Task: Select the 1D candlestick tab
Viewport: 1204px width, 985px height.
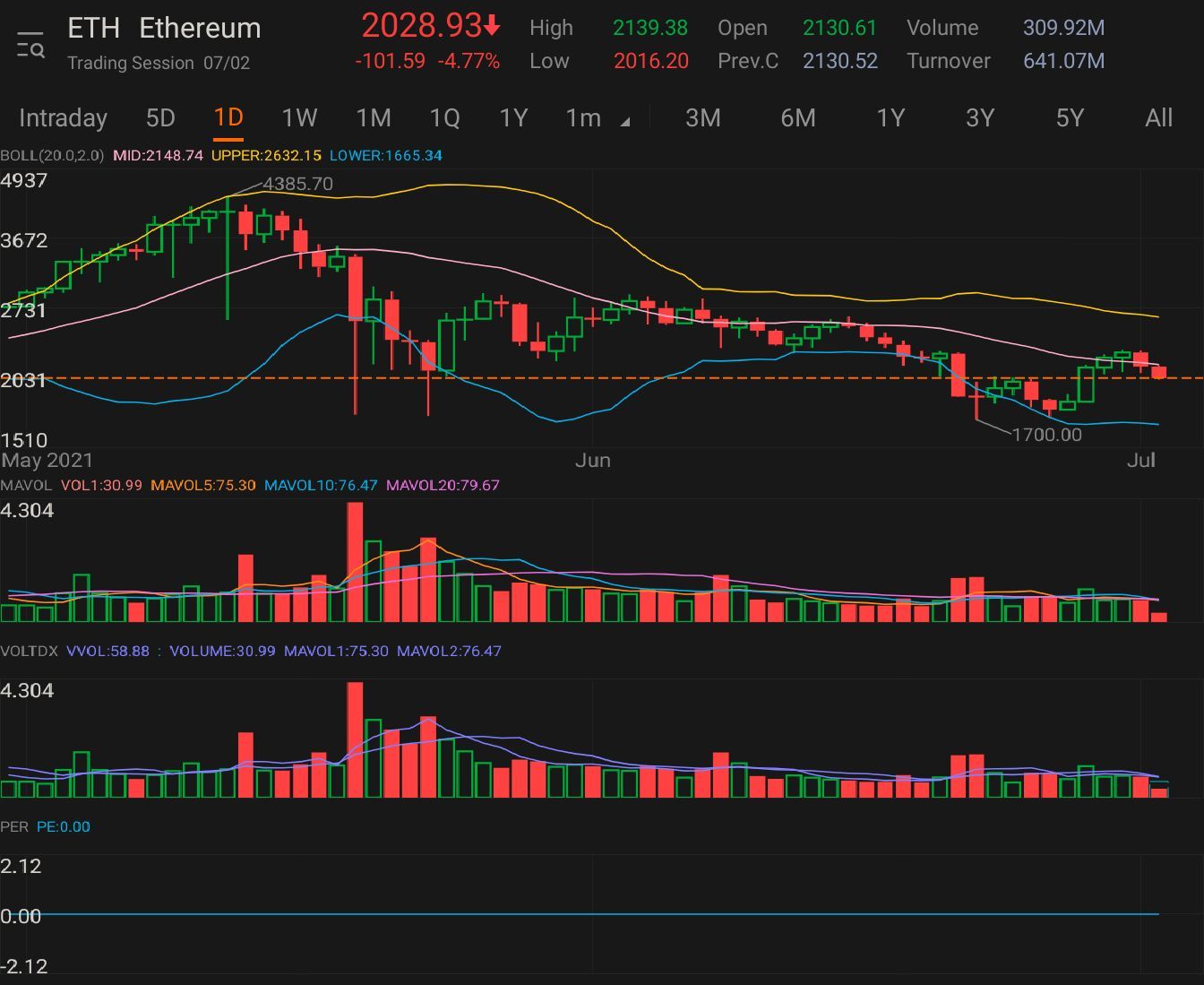Action: point(228,118)
